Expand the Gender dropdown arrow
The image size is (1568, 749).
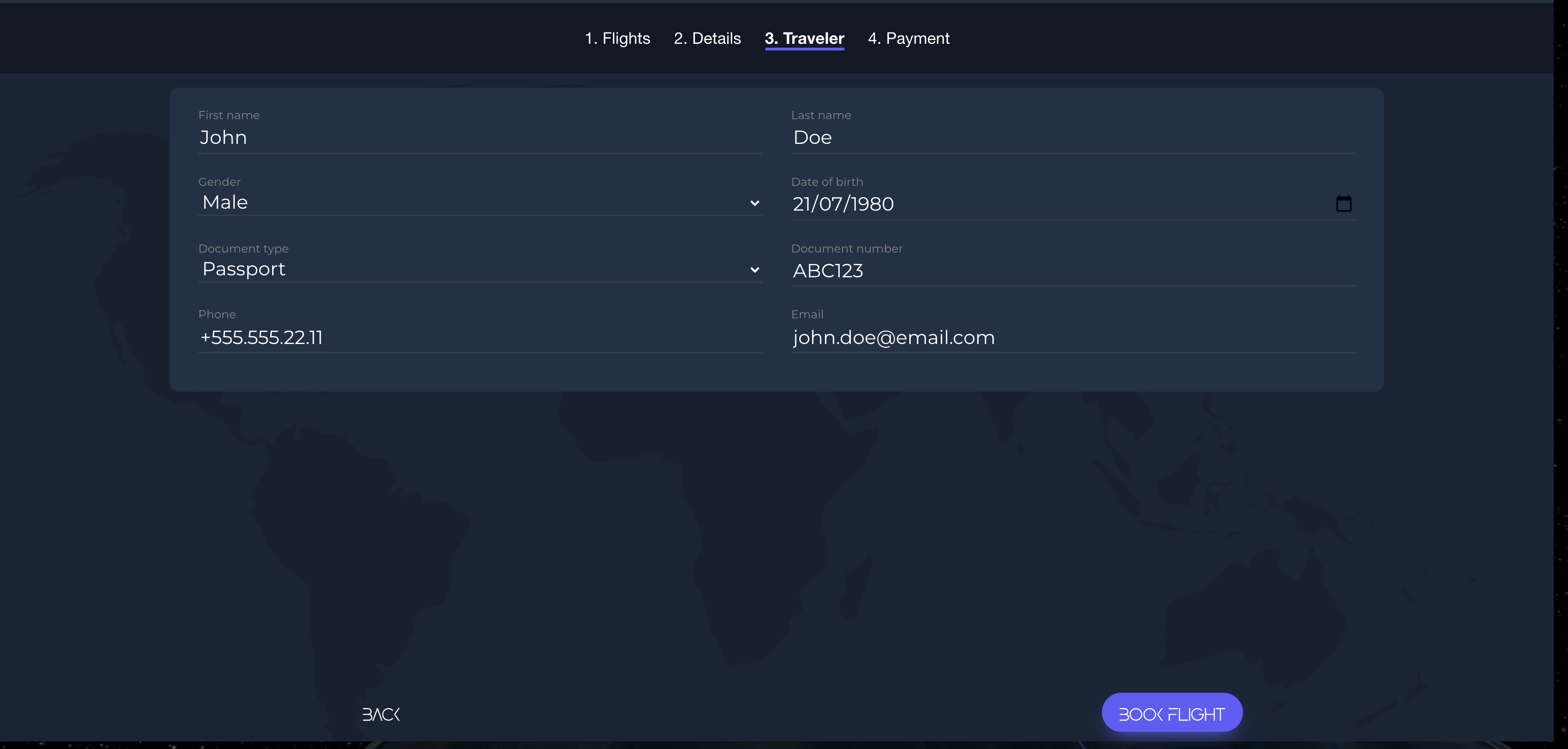click(x=754, y=203)
